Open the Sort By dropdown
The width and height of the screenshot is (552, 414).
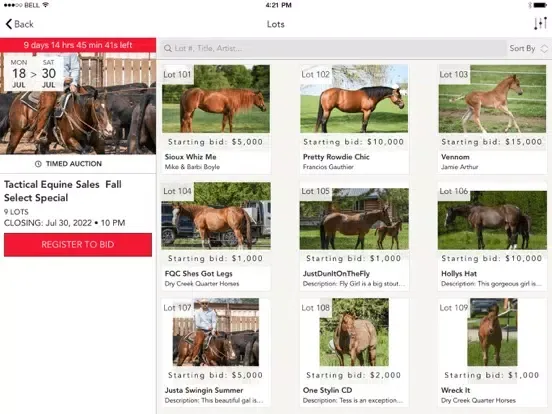click(x=528, y=48)
